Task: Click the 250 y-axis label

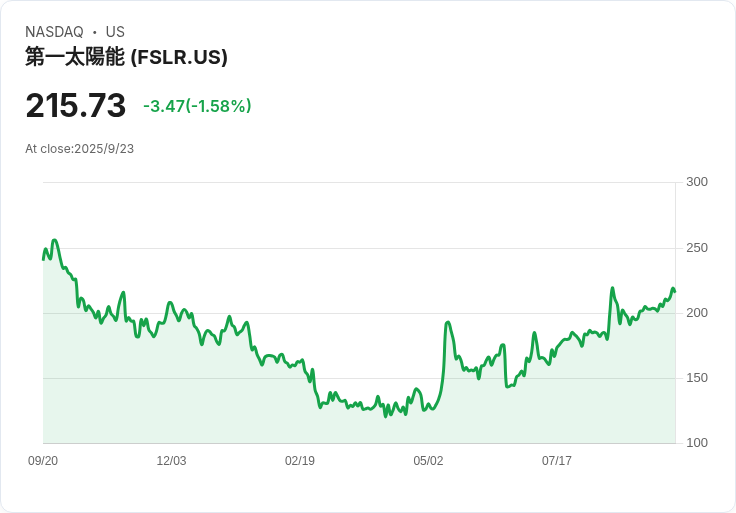Action: coord(697,248)
